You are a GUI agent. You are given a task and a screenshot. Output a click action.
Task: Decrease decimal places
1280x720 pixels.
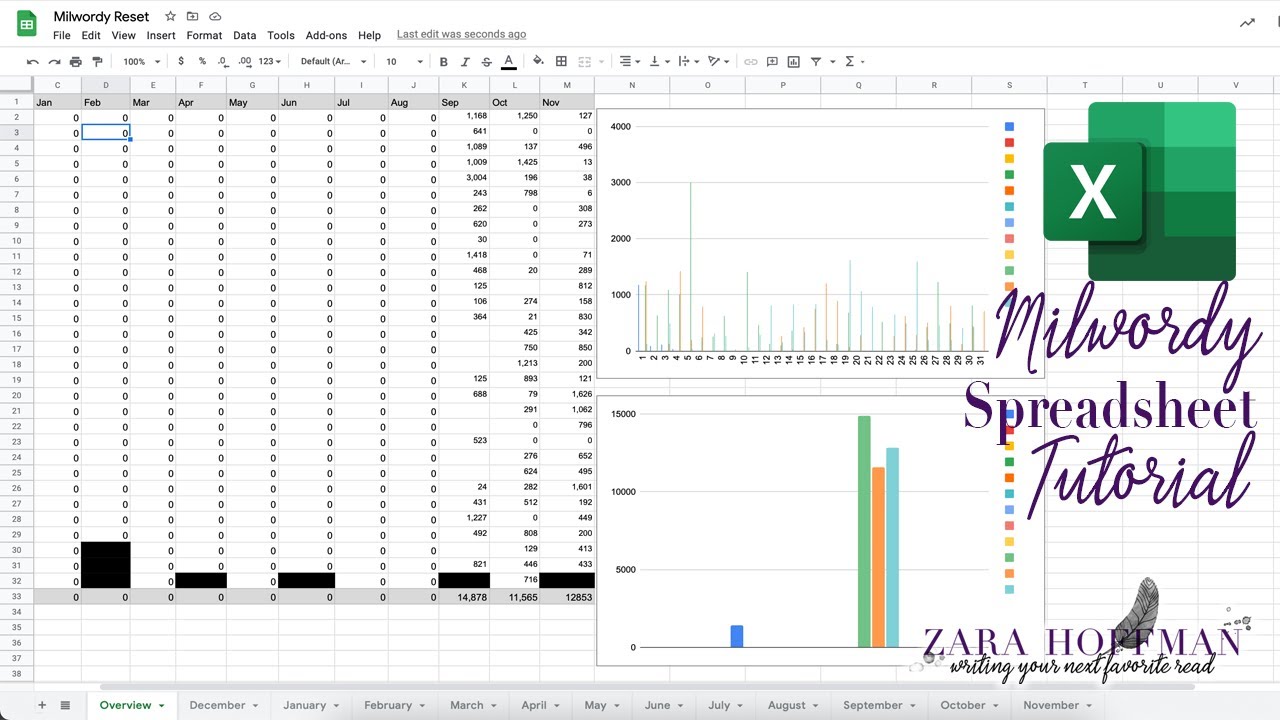(223, 62)
